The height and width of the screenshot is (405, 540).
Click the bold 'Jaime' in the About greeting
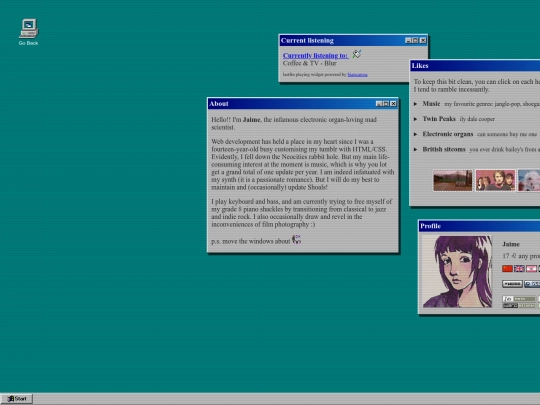(x=251, y=120)
